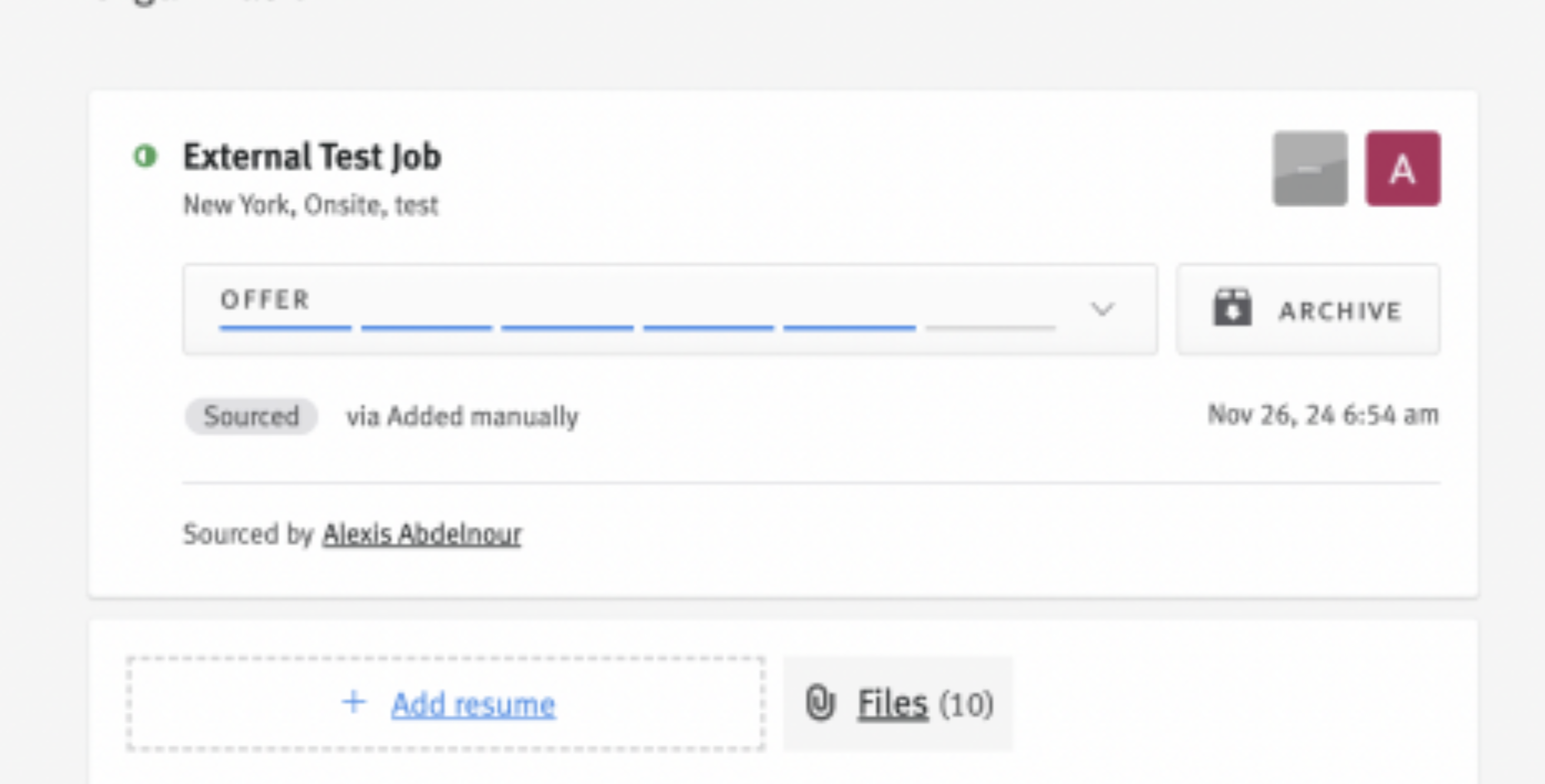
Task: Click the archive box icon
Action: click(1232, 309)
